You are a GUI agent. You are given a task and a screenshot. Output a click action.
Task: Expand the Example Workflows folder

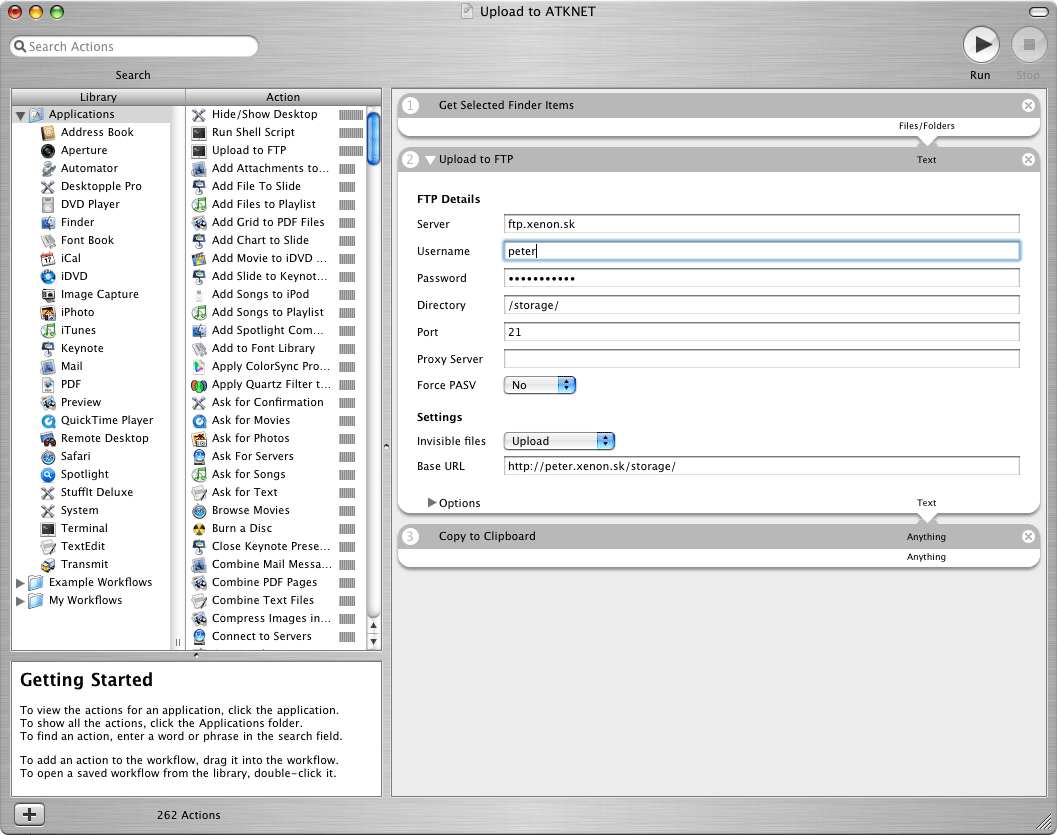[x=20, y=582]
